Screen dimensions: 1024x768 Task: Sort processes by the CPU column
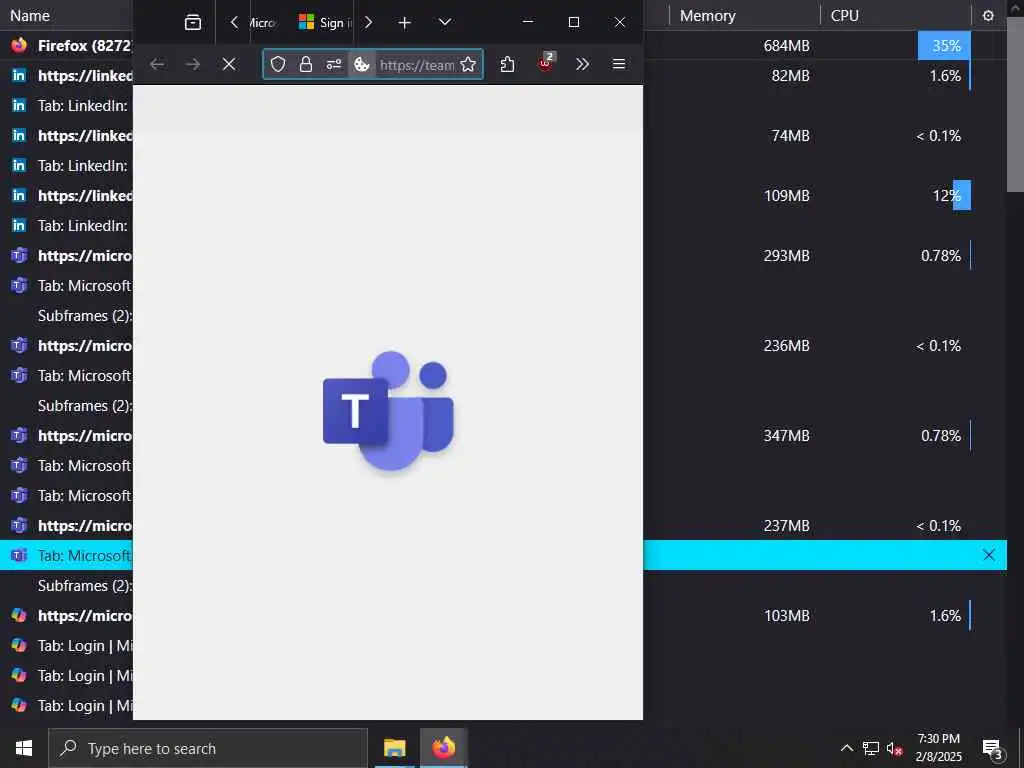click(844, 16)
